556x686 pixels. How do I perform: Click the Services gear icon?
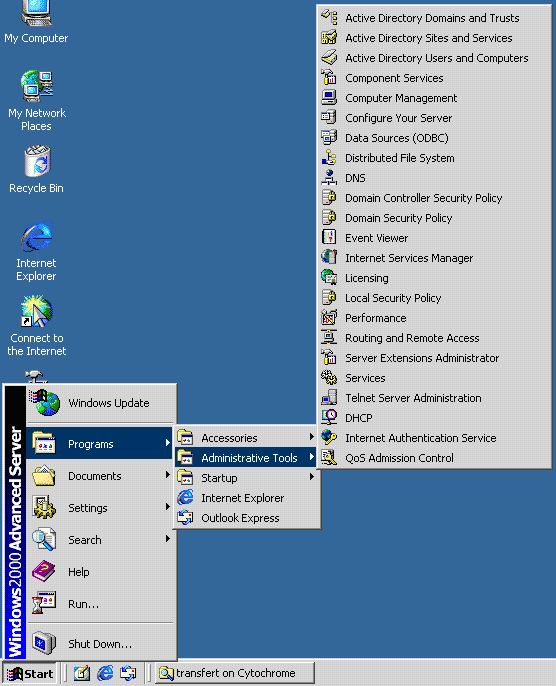click(329, 378)
